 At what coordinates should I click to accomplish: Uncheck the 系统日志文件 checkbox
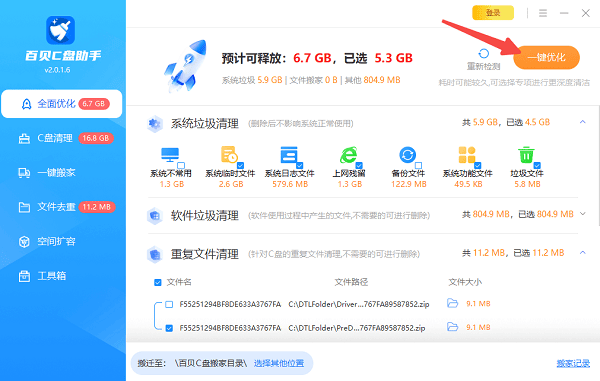(300, 165)
